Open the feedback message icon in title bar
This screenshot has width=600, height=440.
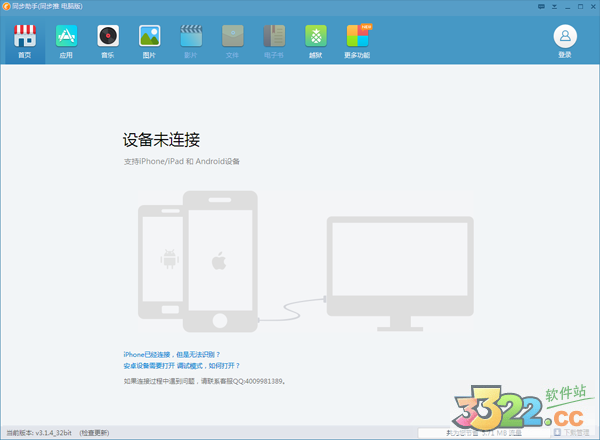(541, 7)
